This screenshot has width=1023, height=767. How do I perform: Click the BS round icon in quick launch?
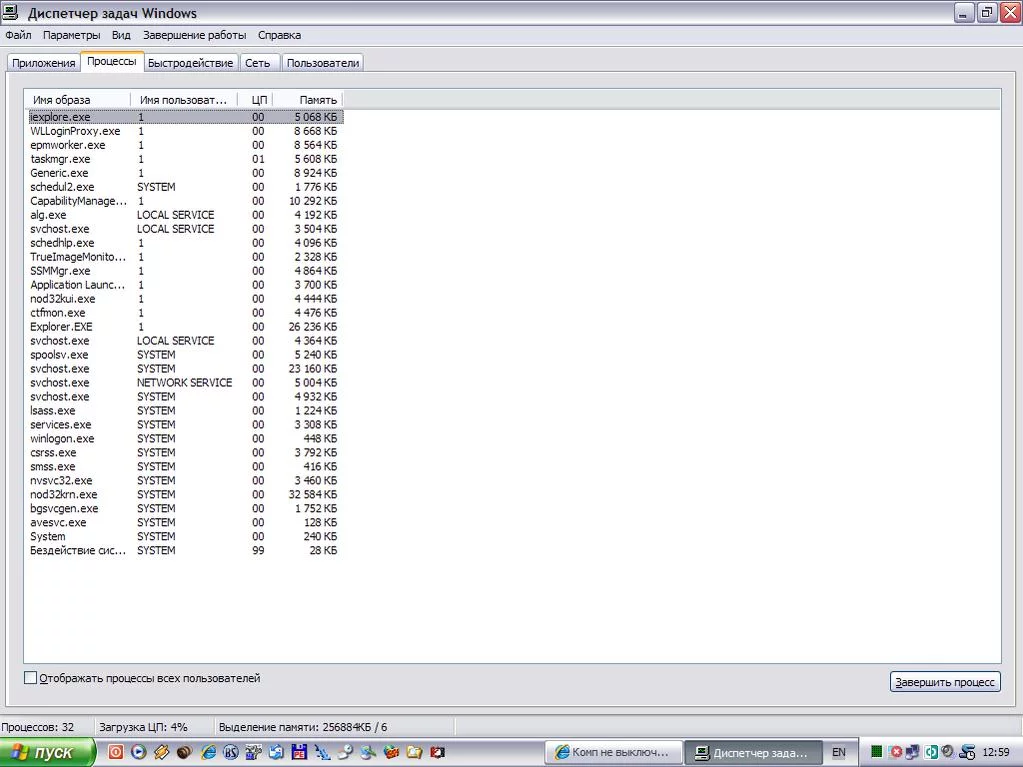coord(231,752)
